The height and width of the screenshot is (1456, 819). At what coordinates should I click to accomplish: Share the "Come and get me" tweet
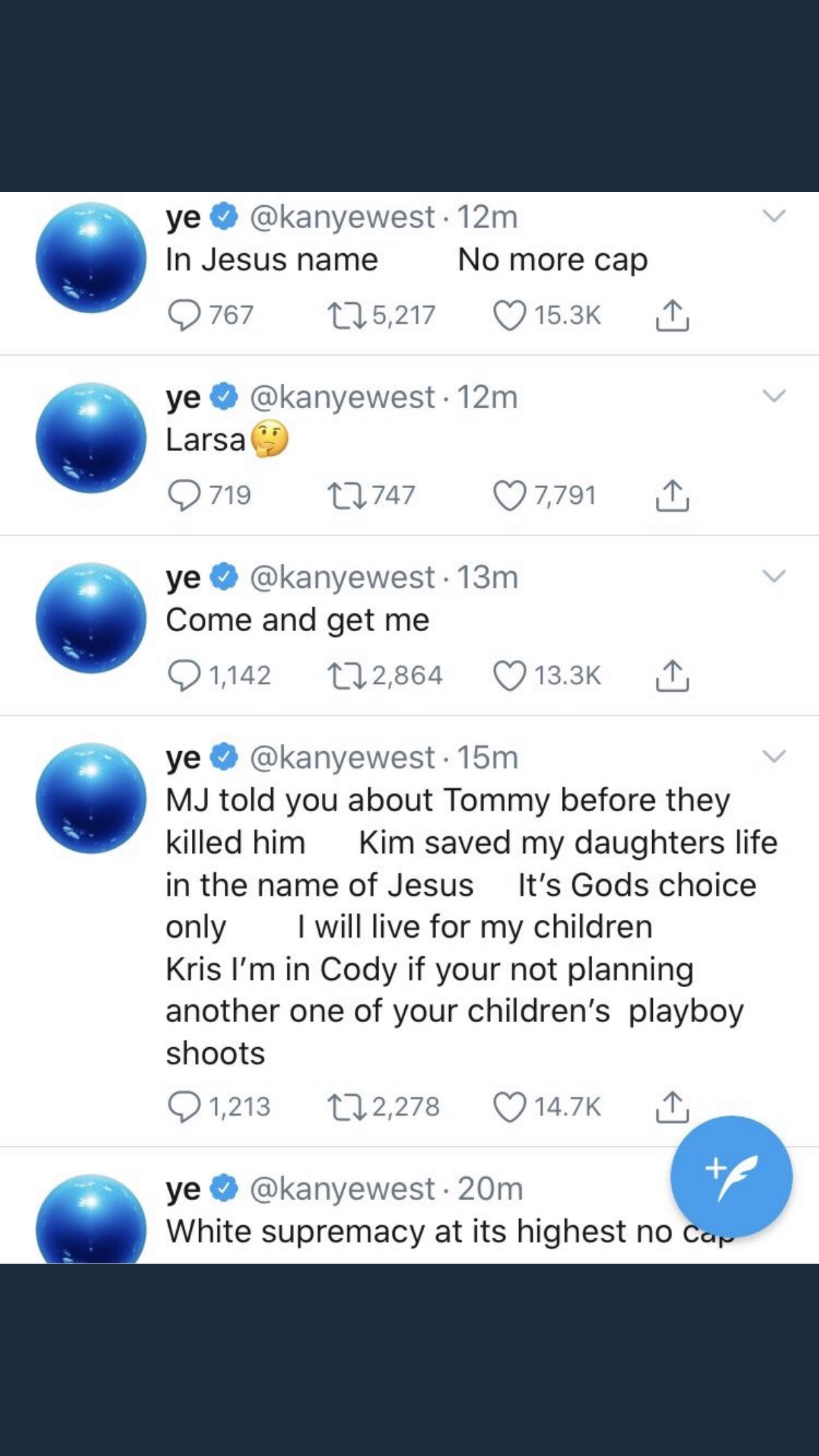coord(672,675)
